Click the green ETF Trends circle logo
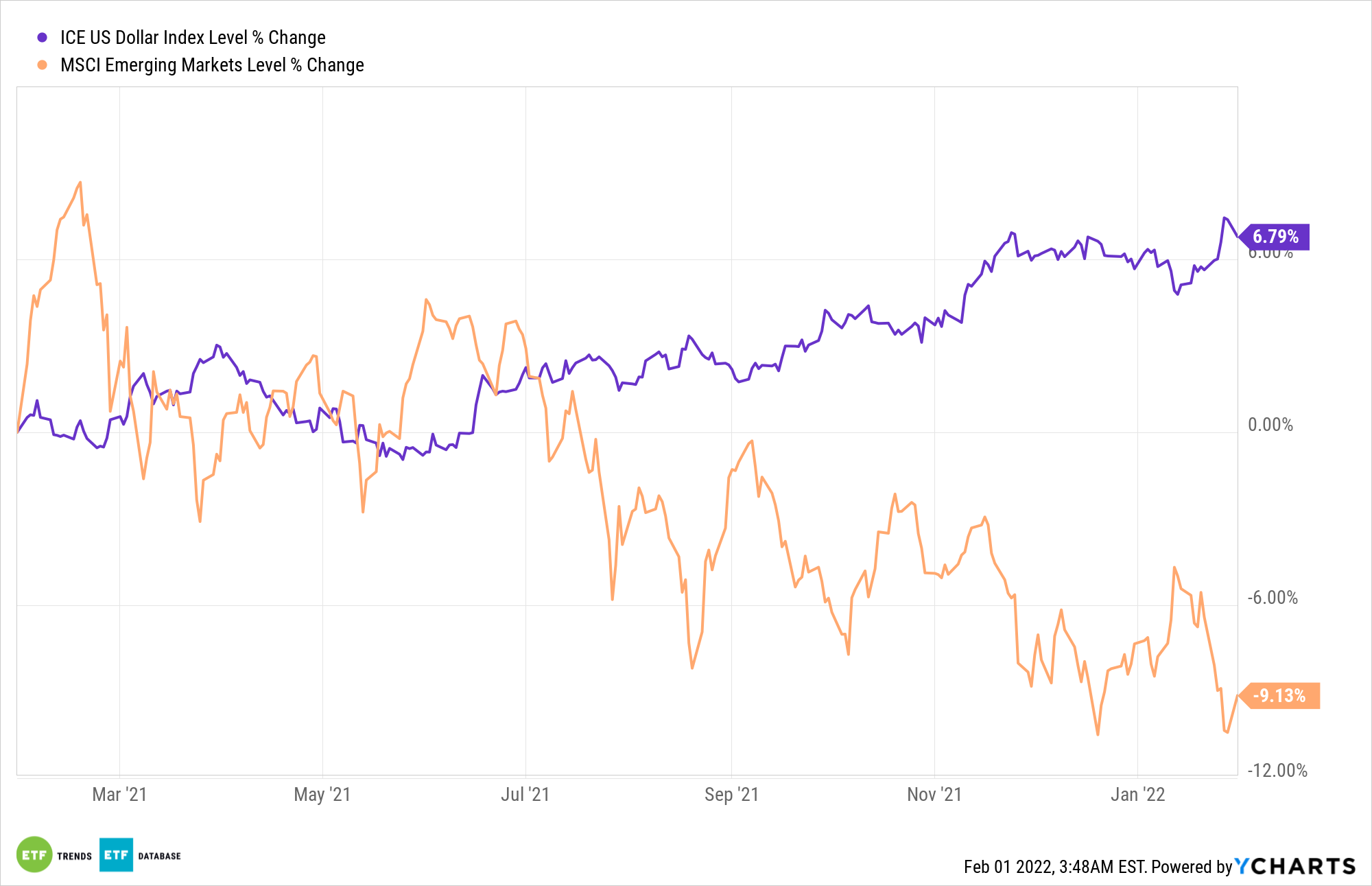 pyautogui.click(x=34, y=854)
